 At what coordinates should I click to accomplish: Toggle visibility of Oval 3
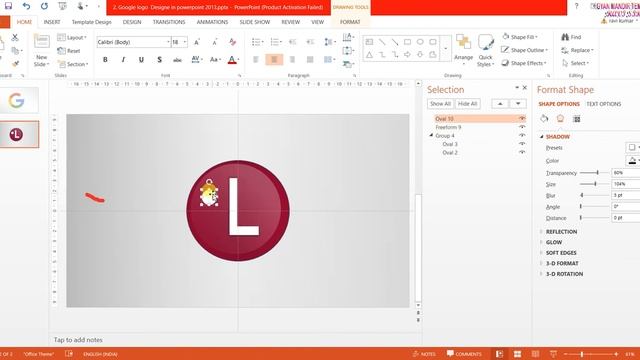(522, 144)
